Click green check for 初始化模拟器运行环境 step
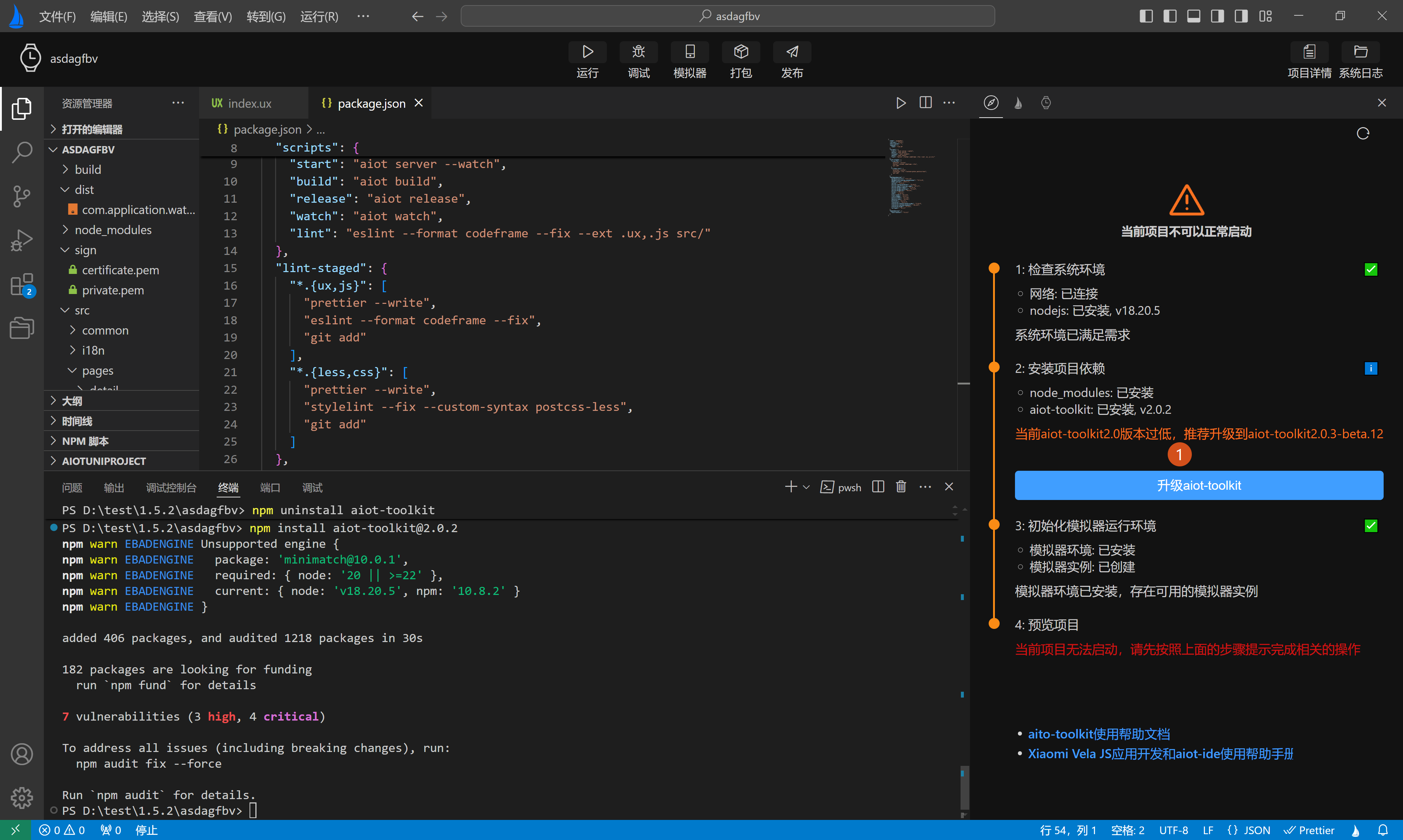The width and height of the screenshot is (1403, 840). tap(1371, 526)
